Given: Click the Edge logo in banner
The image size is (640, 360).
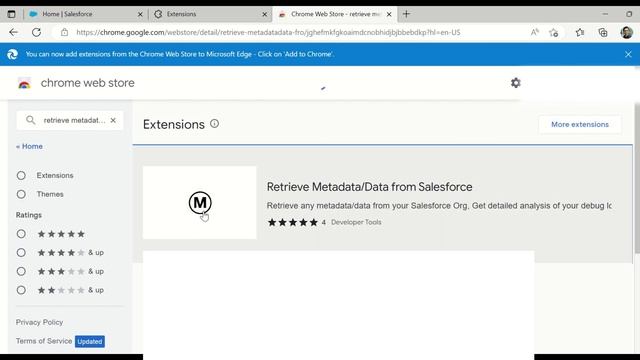Looking at the screenshot, I should (12, 54).
